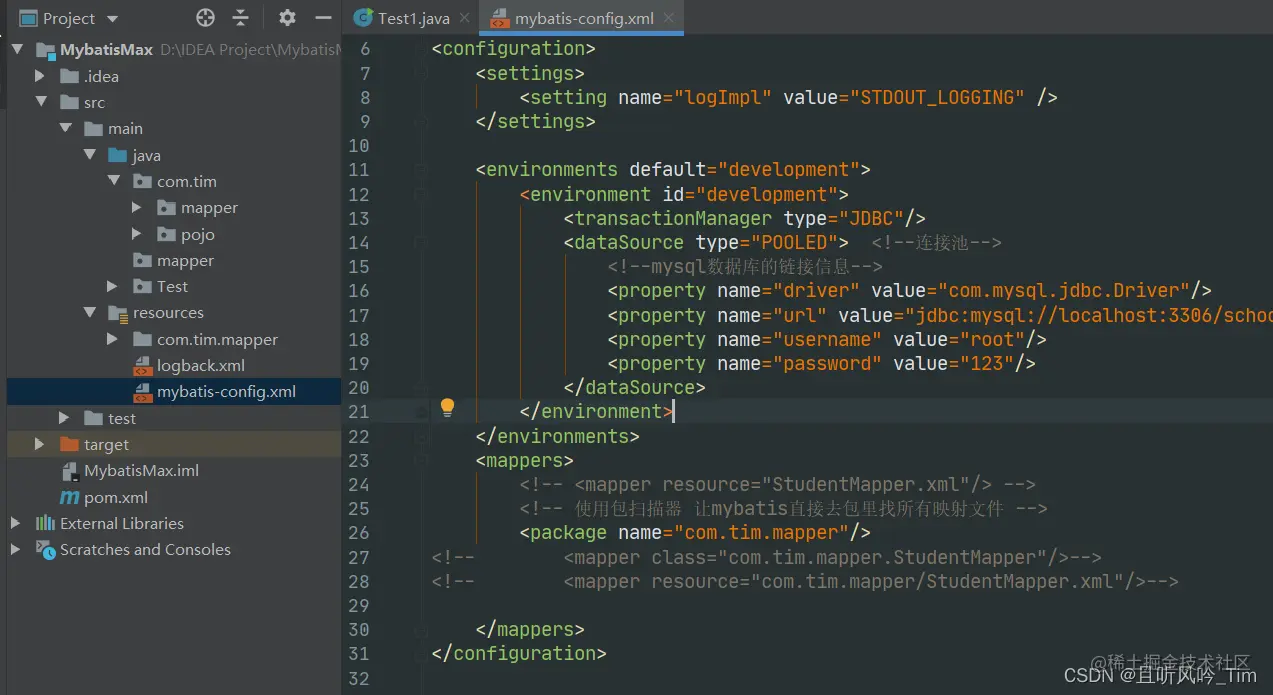Expand the com.tim.mapper folder arrow

tap(113, 339)
